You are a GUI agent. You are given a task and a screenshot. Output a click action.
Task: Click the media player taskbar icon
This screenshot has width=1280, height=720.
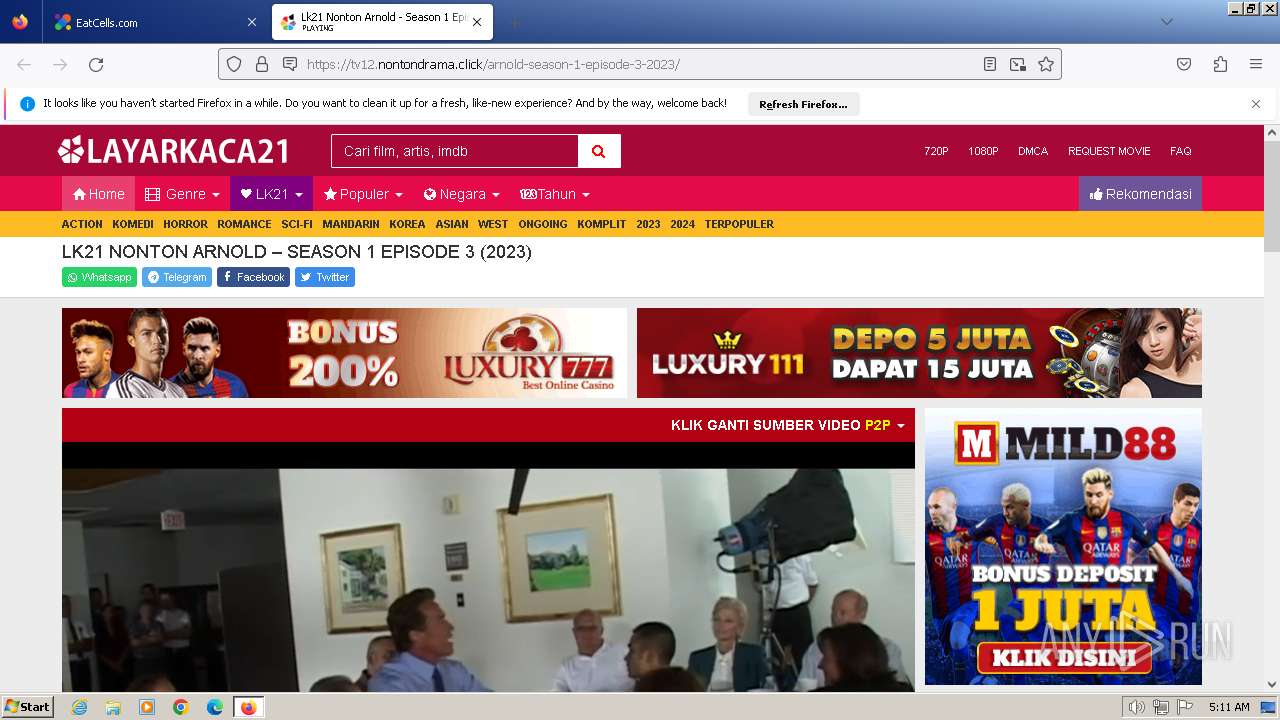coord(147,707)
